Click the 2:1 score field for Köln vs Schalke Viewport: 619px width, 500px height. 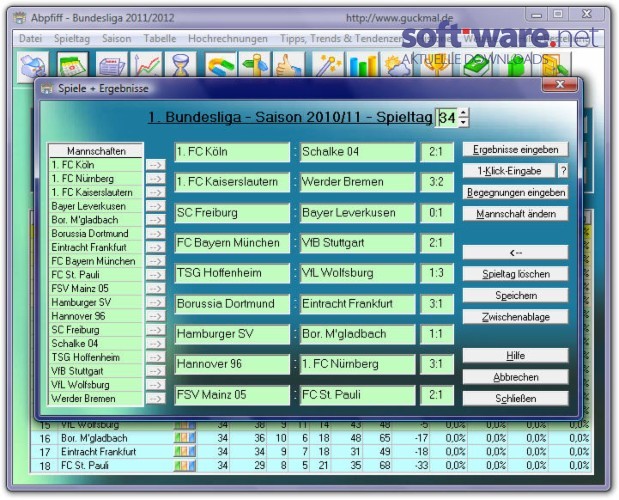[x=437, y=152]
